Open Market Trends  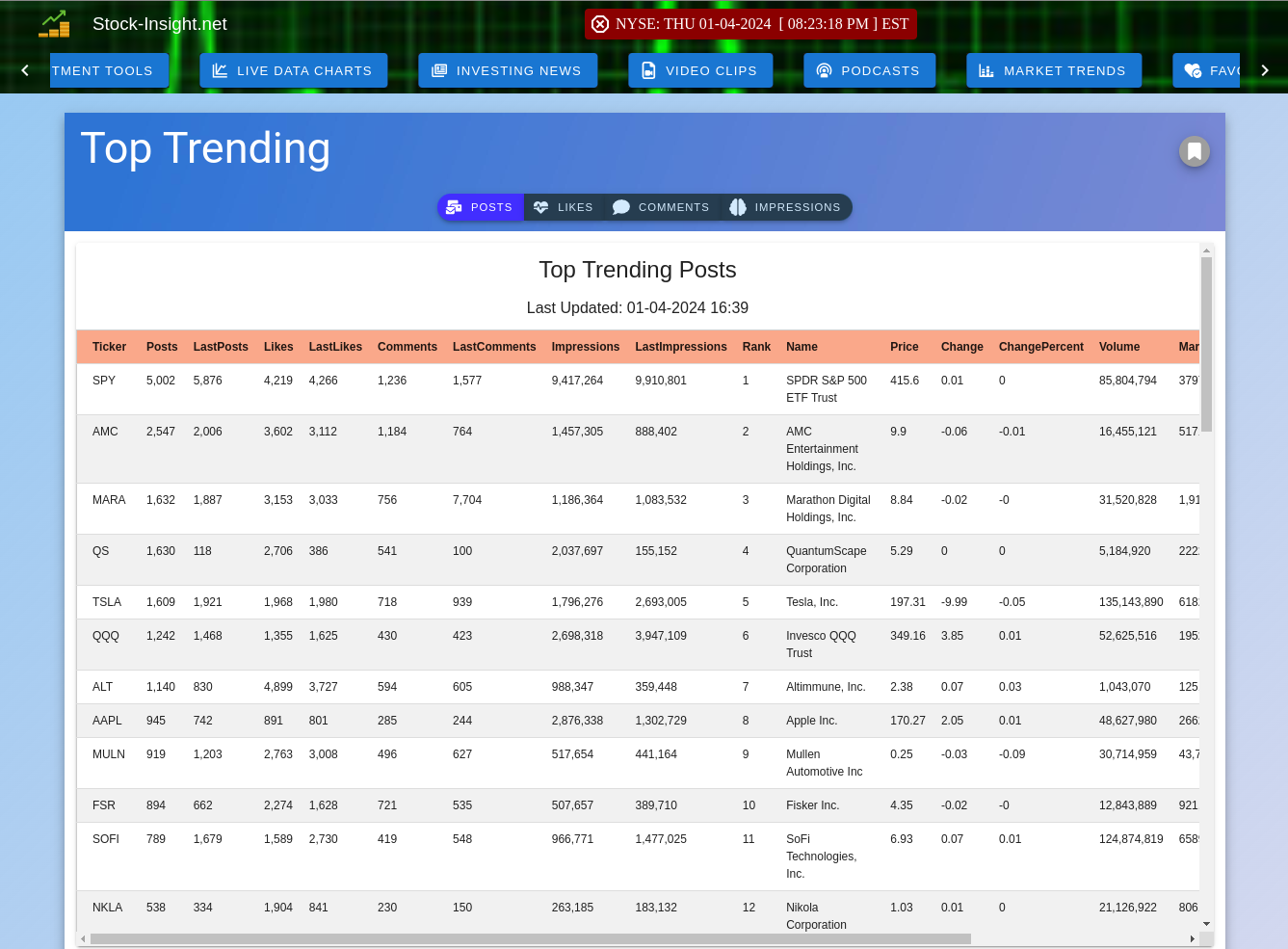point(1053,70)
